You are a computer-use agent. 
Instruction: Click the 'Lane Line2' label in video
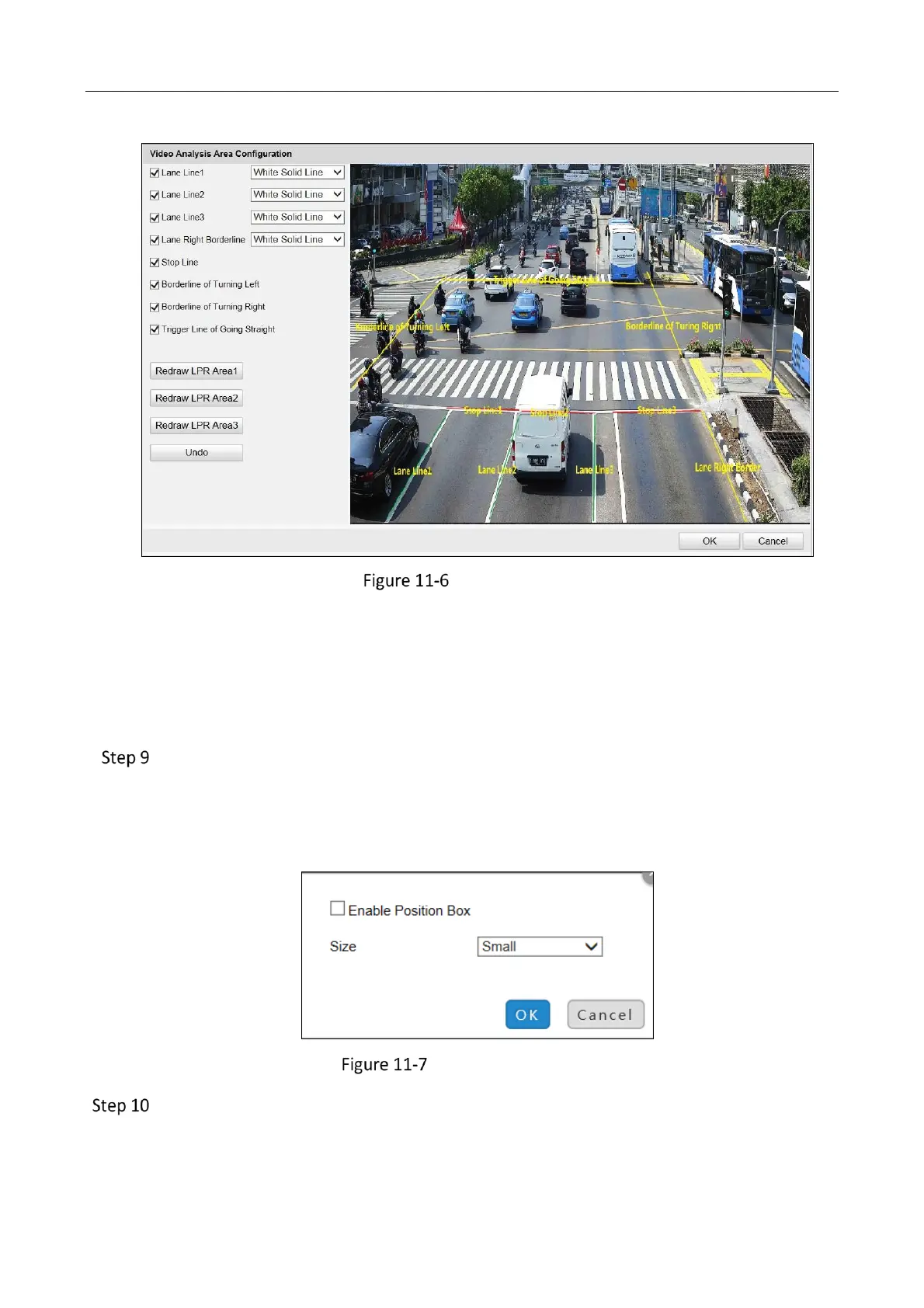tap(496, 470)
